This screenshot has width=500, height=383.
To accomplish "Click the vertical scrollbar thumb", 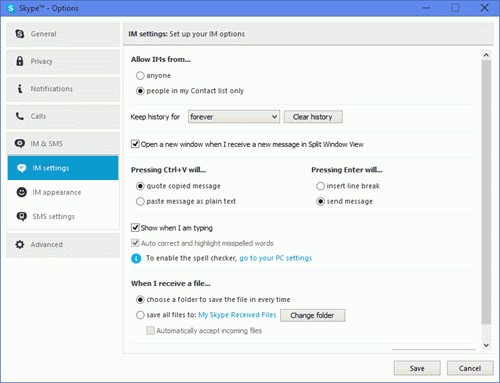I will 486,192.
